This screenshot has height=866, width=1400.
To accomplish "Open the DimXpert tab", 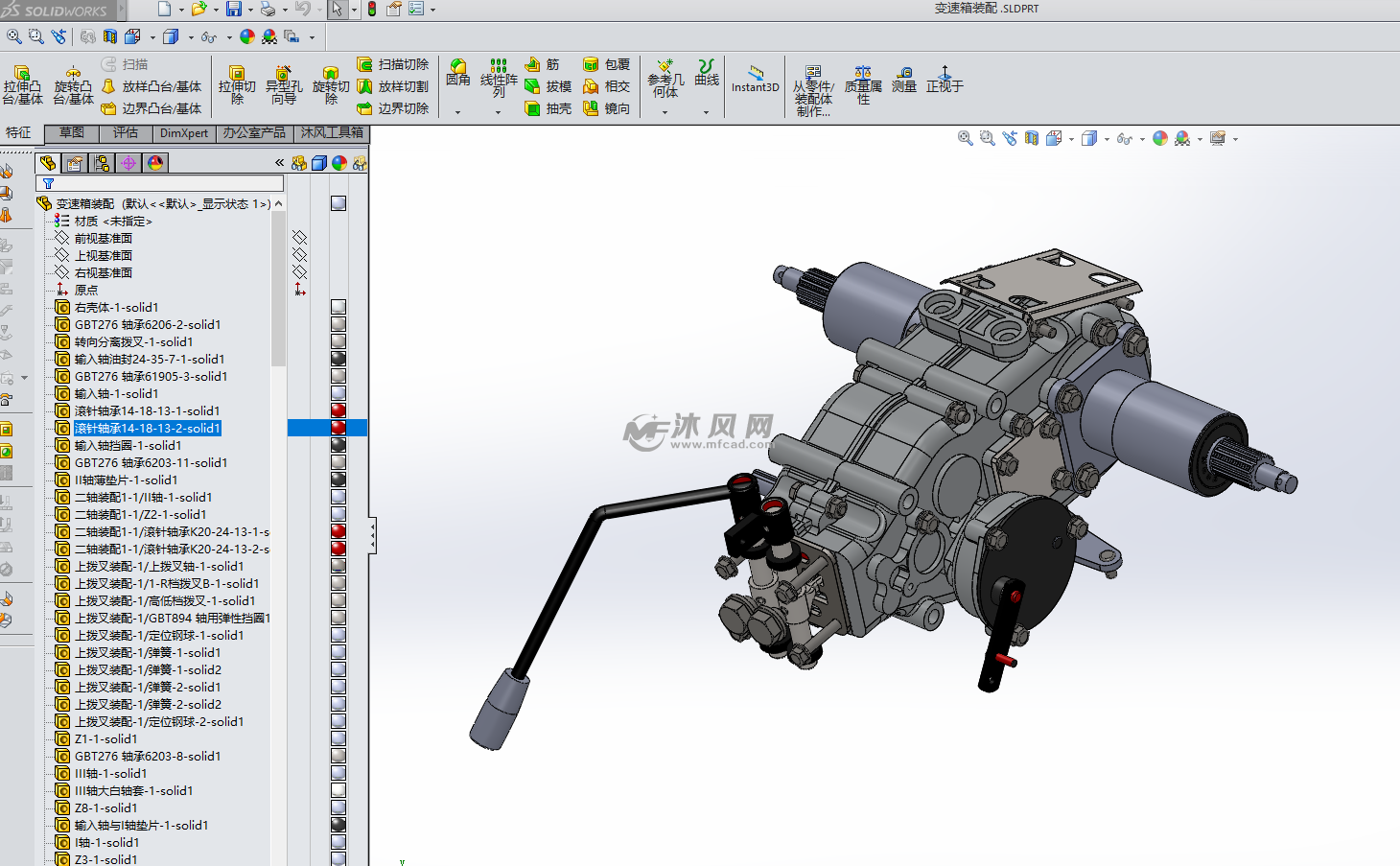I will pos(183,133).
